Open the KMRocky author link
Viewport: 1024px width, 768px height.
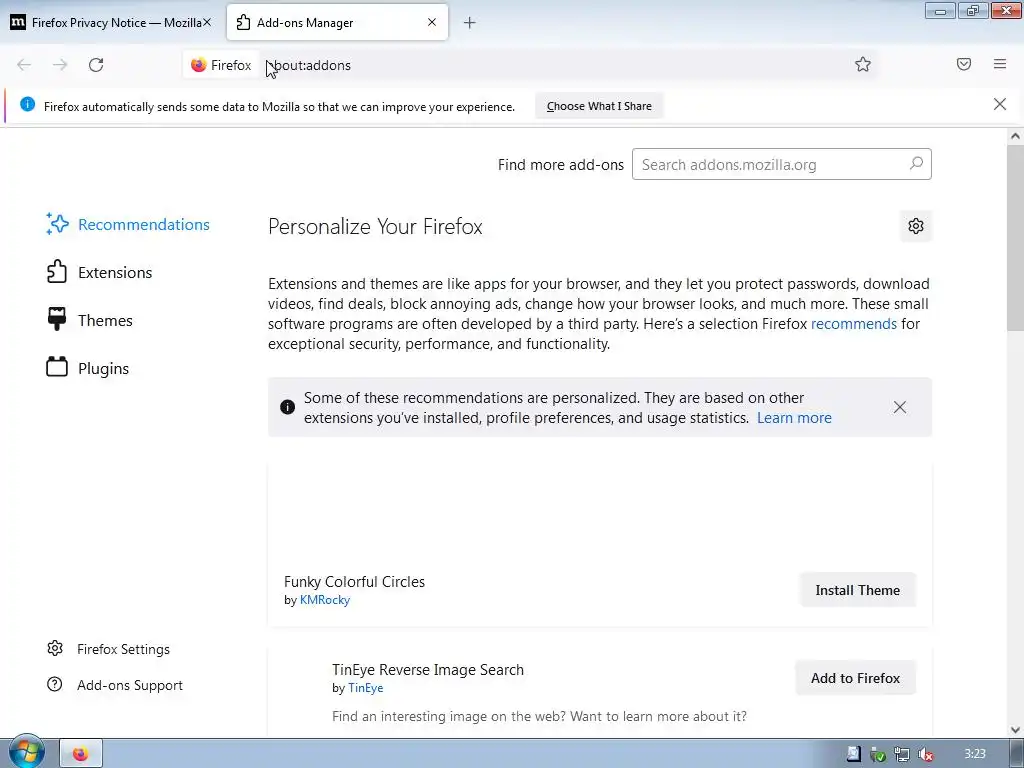click(325, 600)
